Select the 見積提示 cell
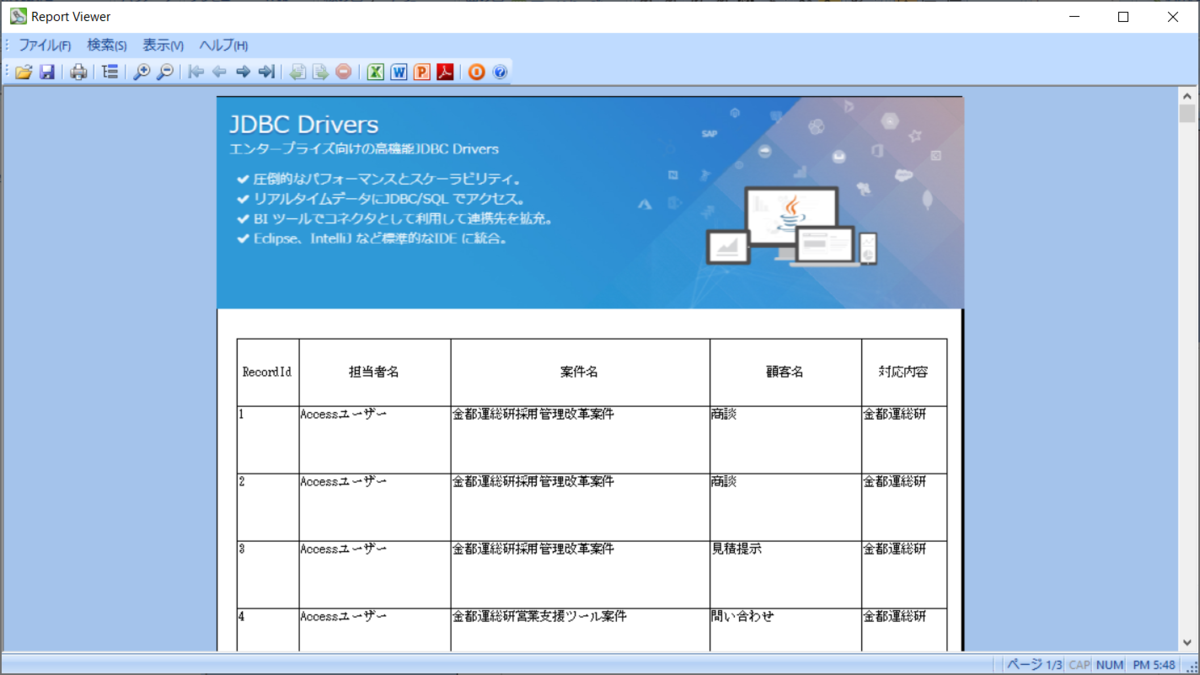Viewport: 1200px width, 675px height. pyautogui.click(x=785, y=574)
